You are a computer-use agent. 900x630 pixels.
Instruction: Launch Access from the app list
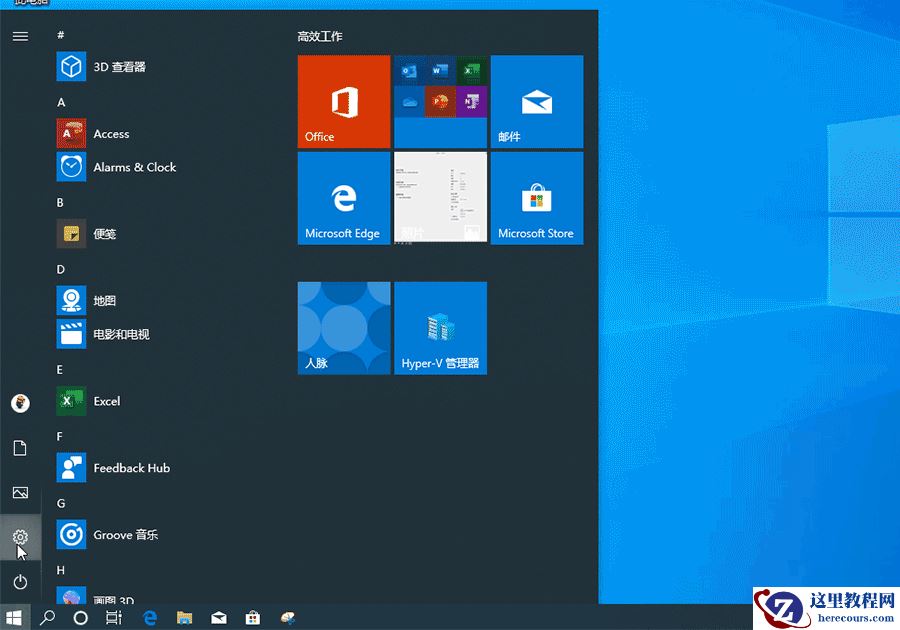pyautogui.click(x=94, y=134)
